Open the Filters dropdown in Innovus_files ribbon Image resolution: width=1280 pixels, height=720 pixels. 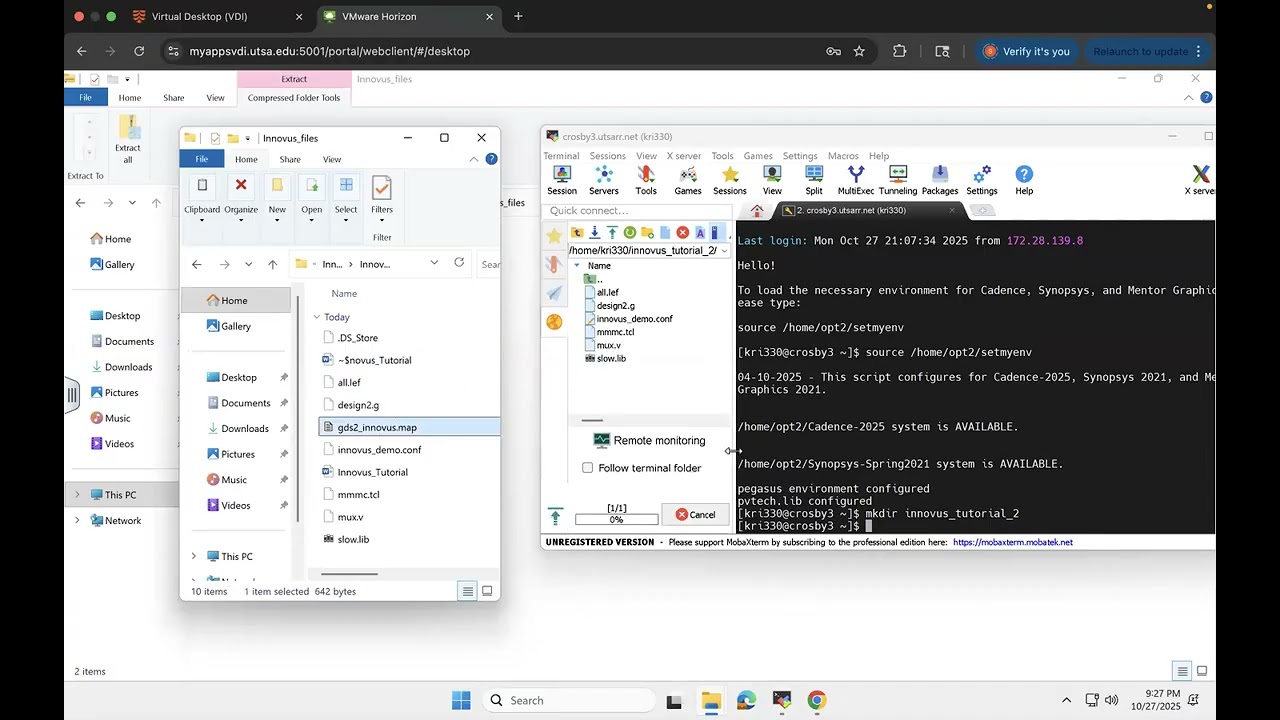click(382, 198)
